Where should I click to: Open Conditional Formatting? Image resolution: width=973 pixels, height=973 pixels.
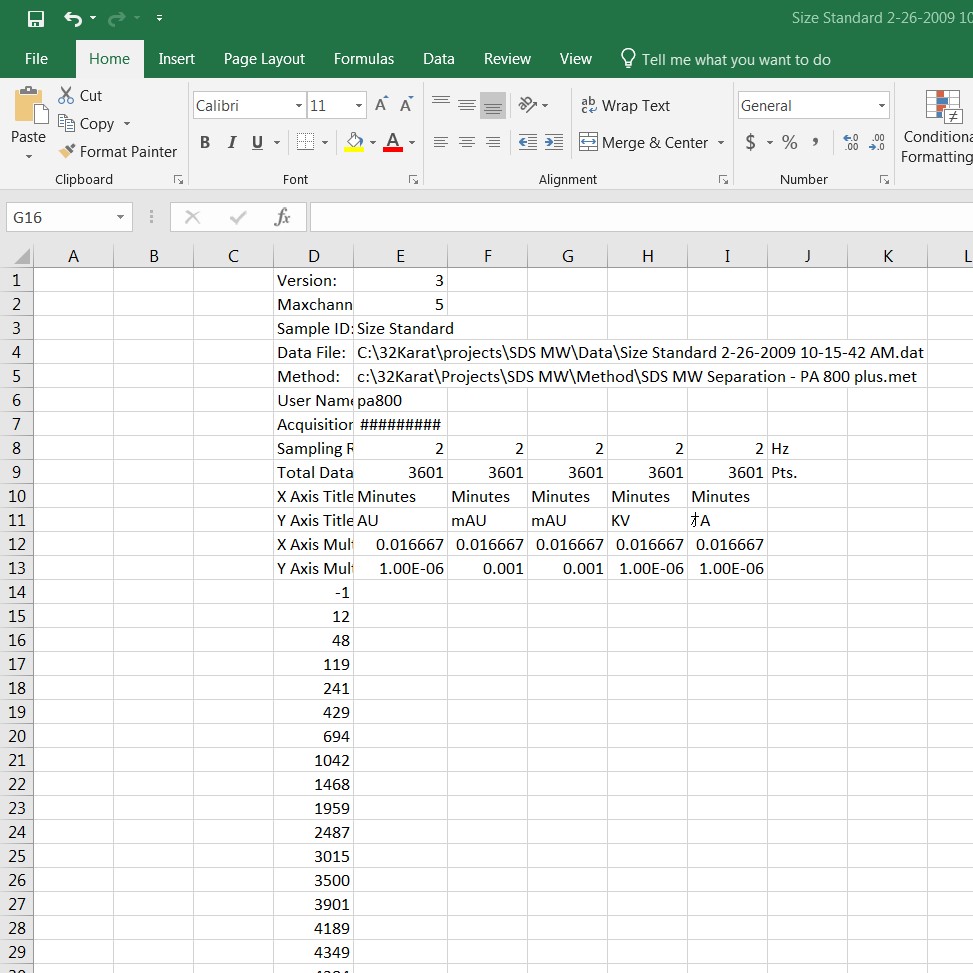tap(937, 127)
